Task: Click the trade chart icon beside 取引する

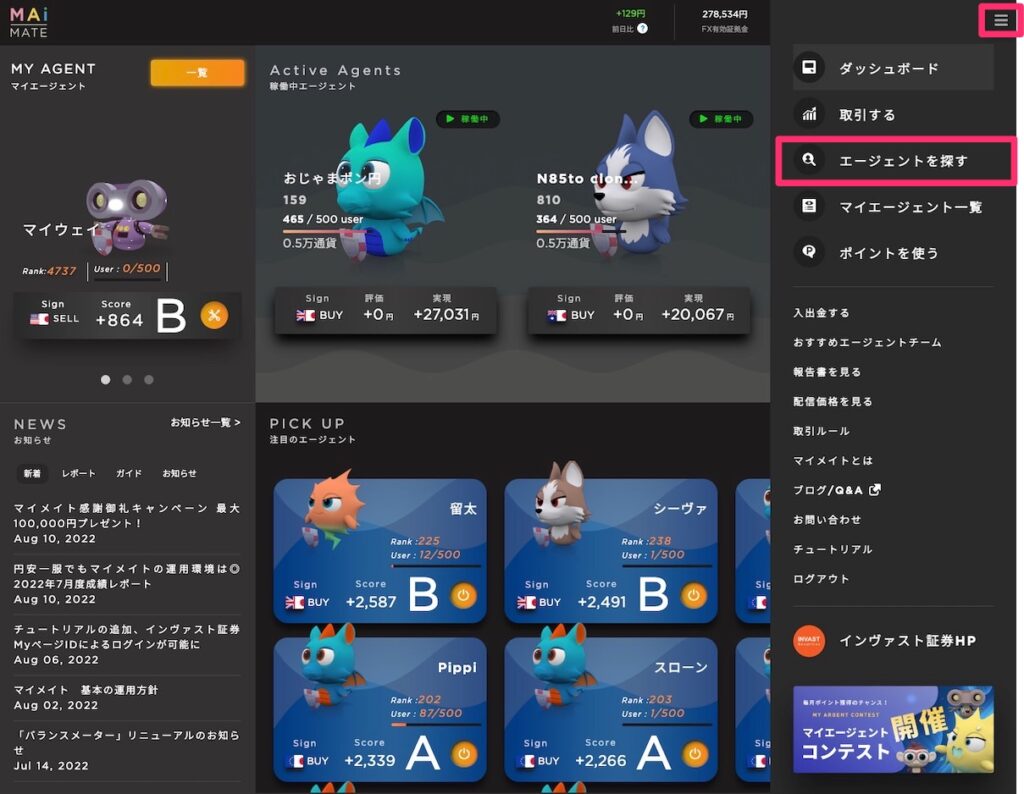Action: [809, 114]
